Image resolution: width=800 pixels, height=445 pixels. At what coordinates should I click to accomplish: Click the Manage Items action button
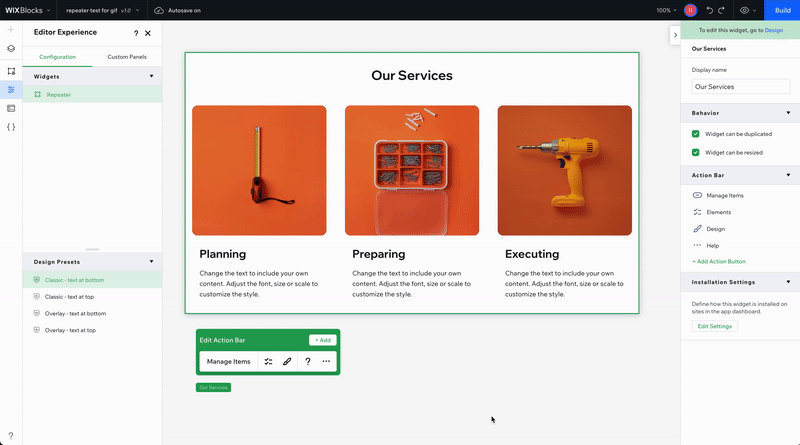click(x=229, y=361)
